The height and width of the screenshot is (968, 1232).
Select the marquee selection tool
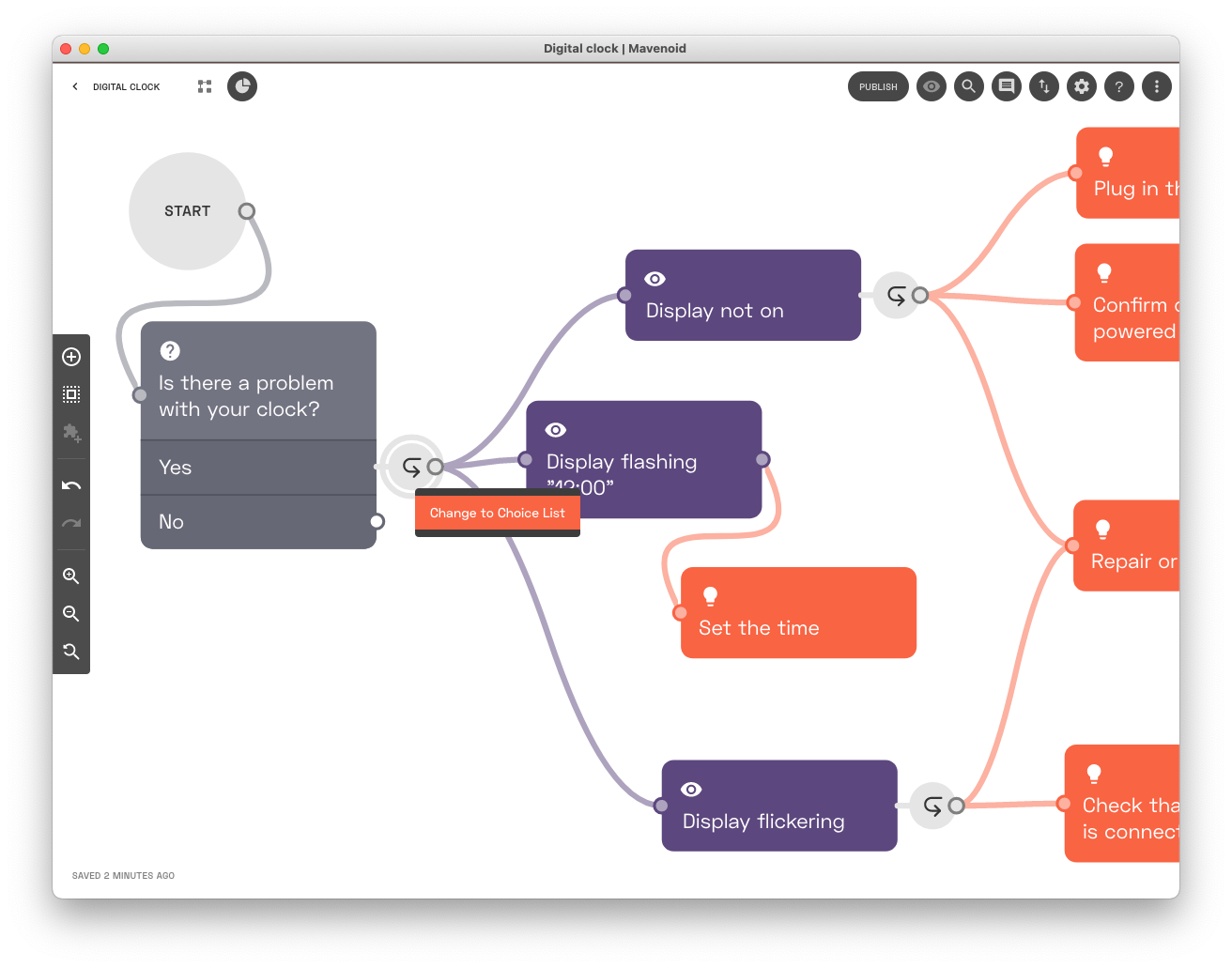71,394
